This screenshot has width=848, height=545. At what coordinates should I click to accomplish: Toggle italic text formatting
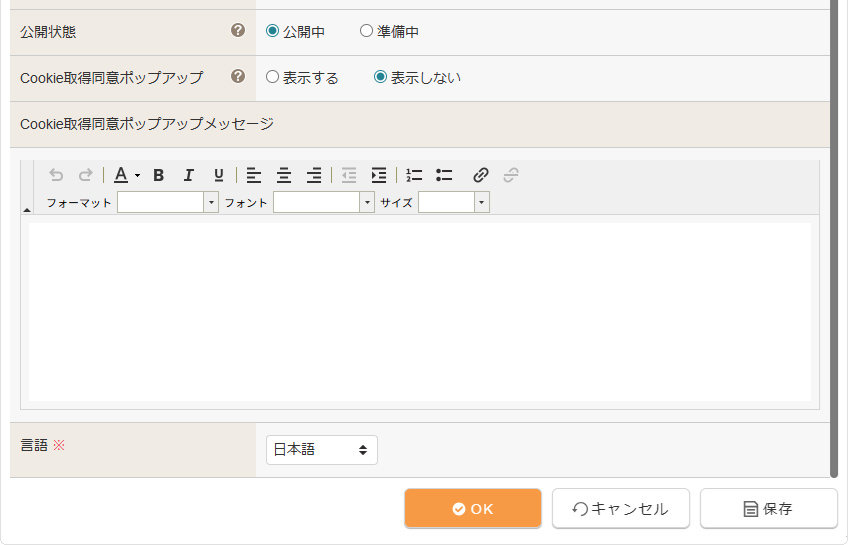[188, 175]
